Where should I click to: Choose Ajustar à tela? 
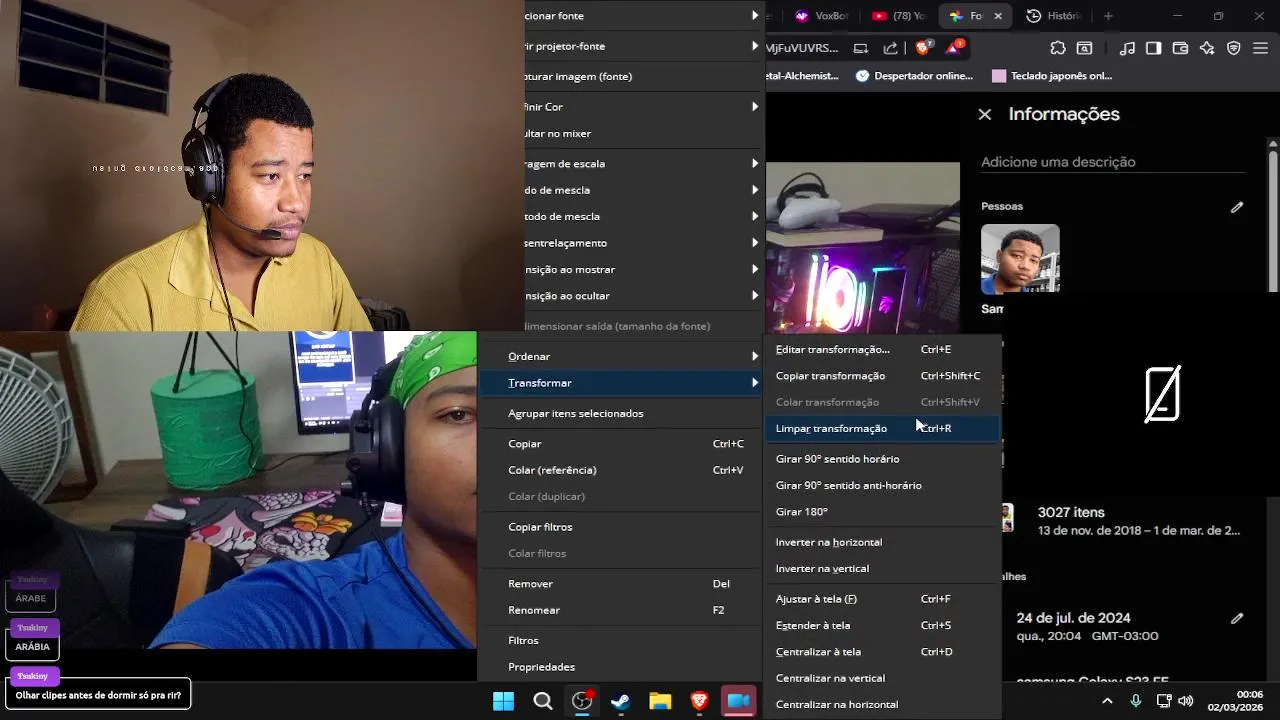tap(881, 599)
